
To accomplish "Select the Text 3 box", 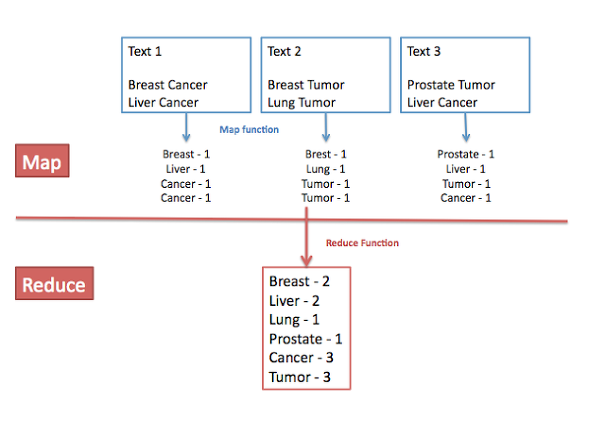I will [x=465, y=75].
